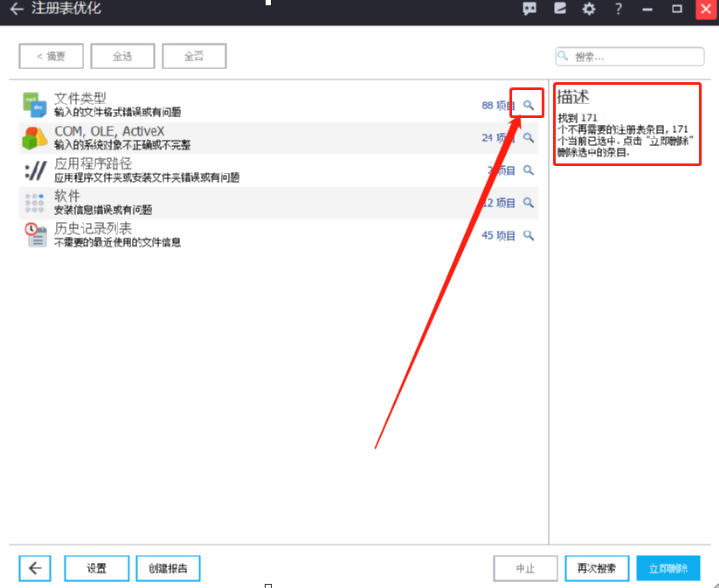The width and height of the screenshot is (719, 588).
Task: Select the 软件 title text
Action: (67, 196)
